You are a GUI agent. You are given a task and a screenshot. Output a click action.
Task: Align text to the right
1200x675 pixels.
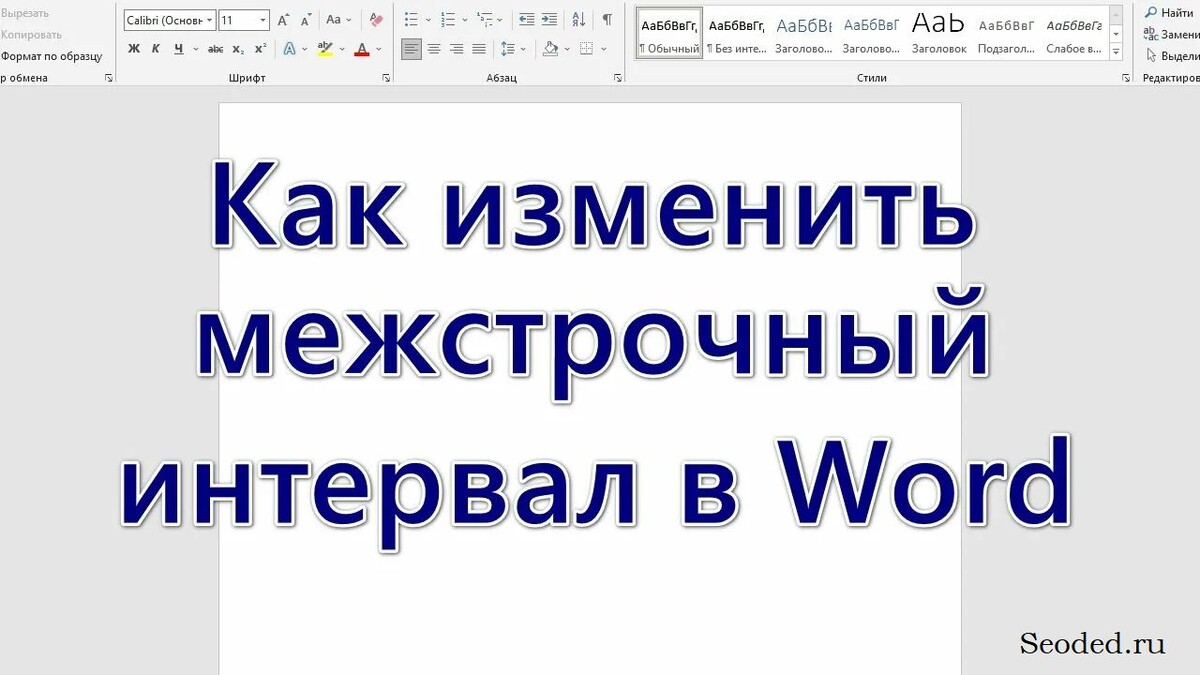[456, 49]
